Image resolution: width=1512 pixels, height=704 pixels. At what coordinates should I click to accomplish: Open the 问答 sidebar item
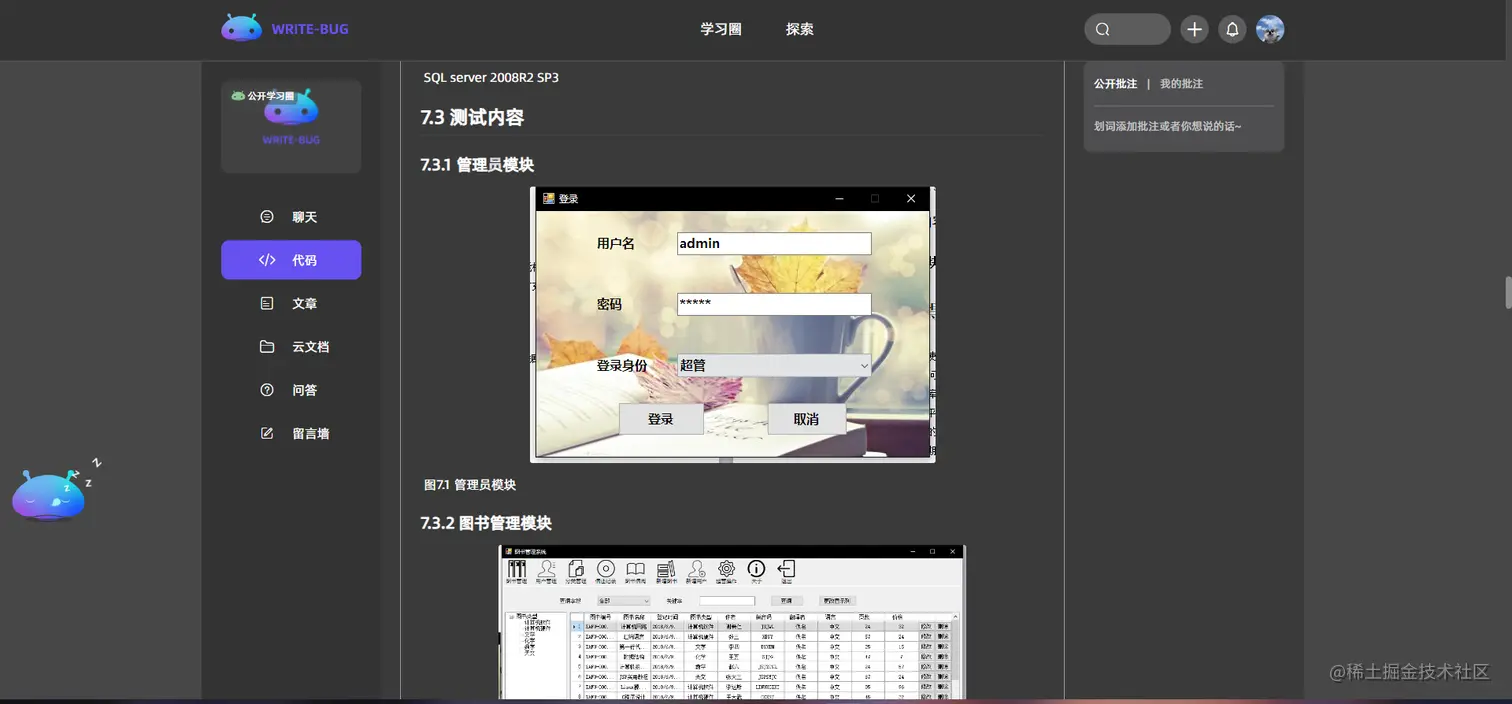pyautogui.click(x=291, y=390)
